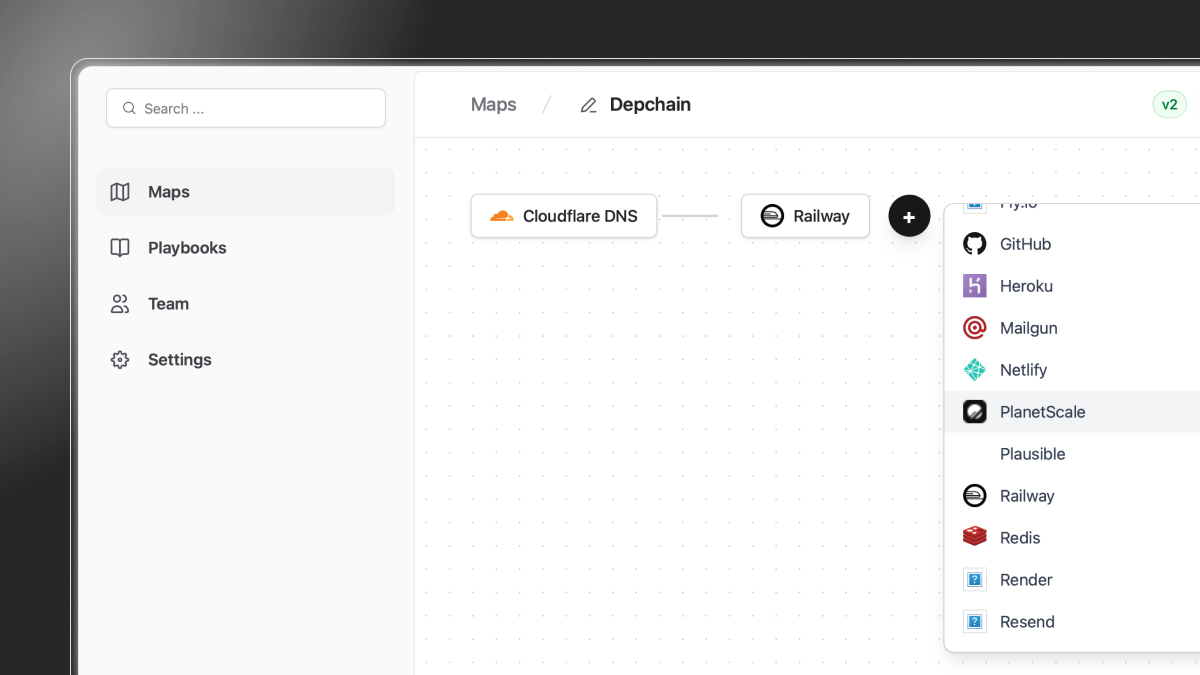Click the Redis logo icon in list
Viewport: 1200px width, 675px height.
click(x=974, y=538)
